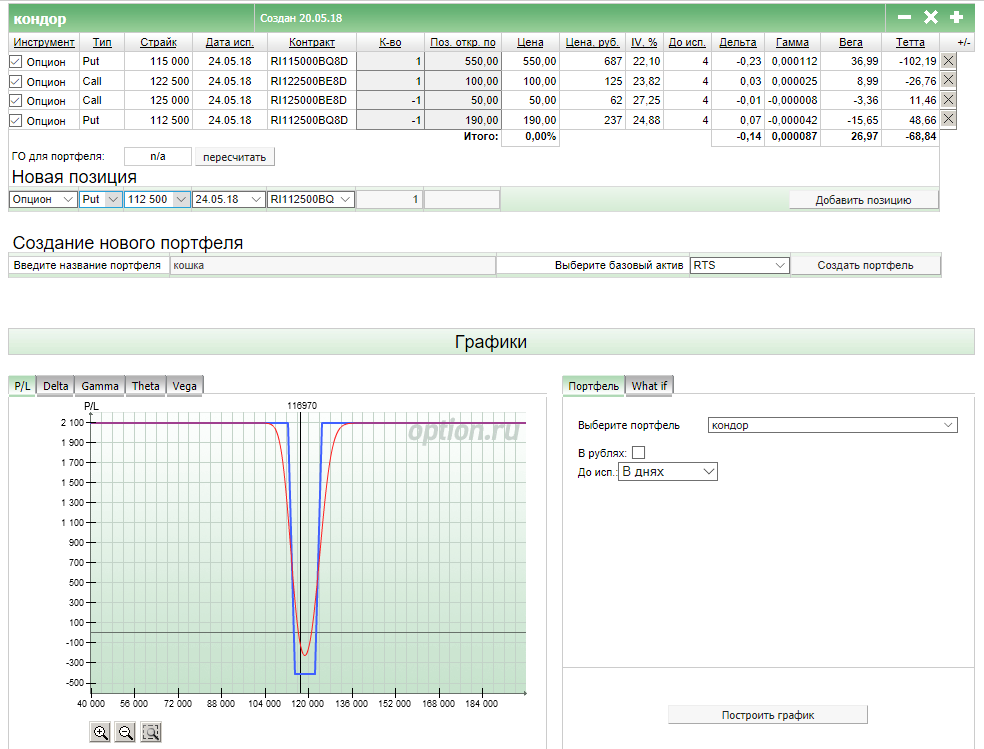Open the base asset RTS dropdown

pos(740,265)
